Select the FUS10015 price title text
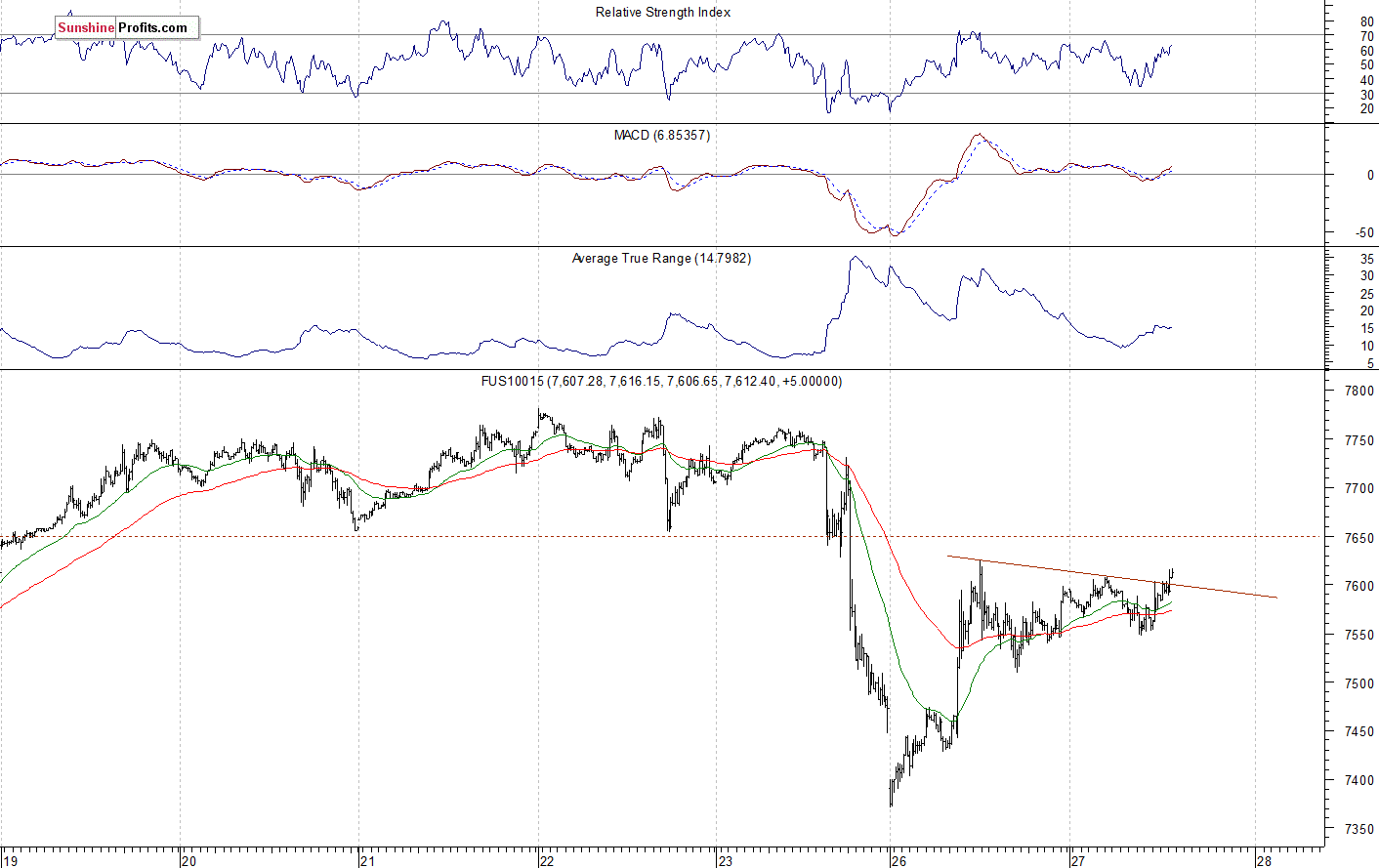The image size is (1379, 868). (661, 382)
